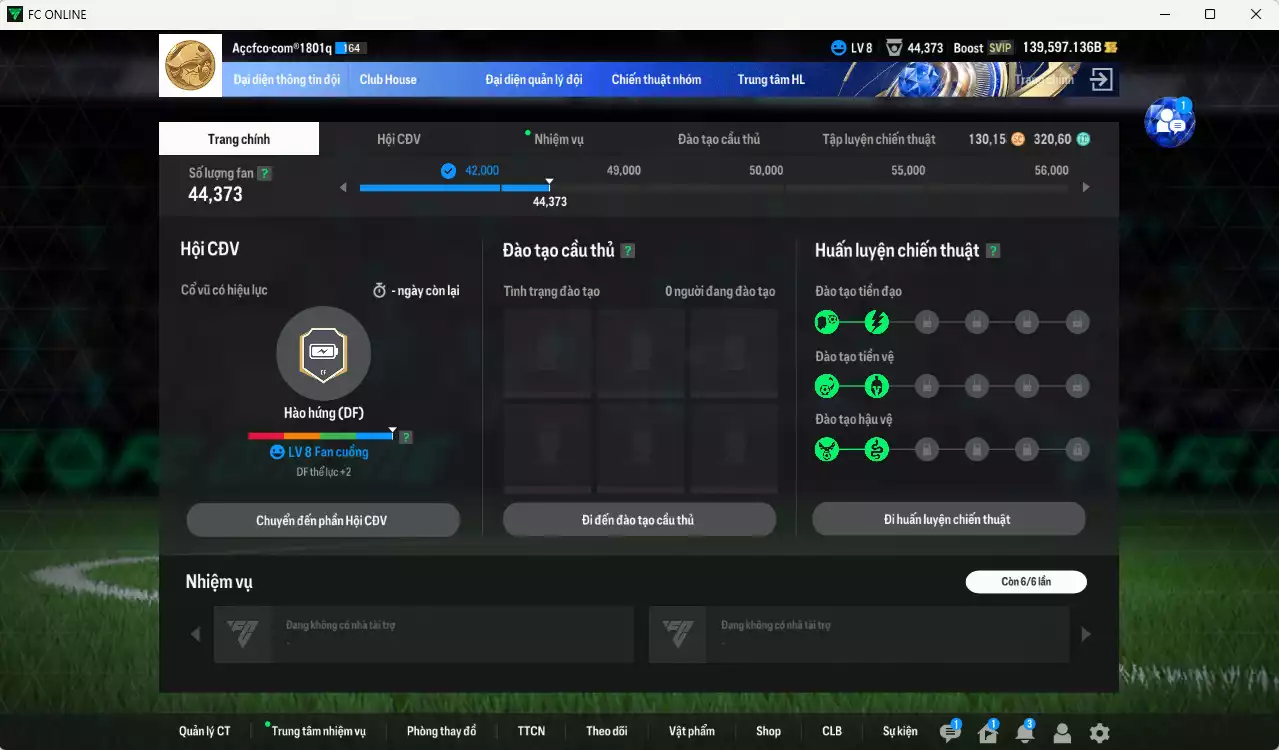Screen dimensions: 1279x750
Task: Click the right arrow of the fan milestone bar
Action: (1086, 186)
